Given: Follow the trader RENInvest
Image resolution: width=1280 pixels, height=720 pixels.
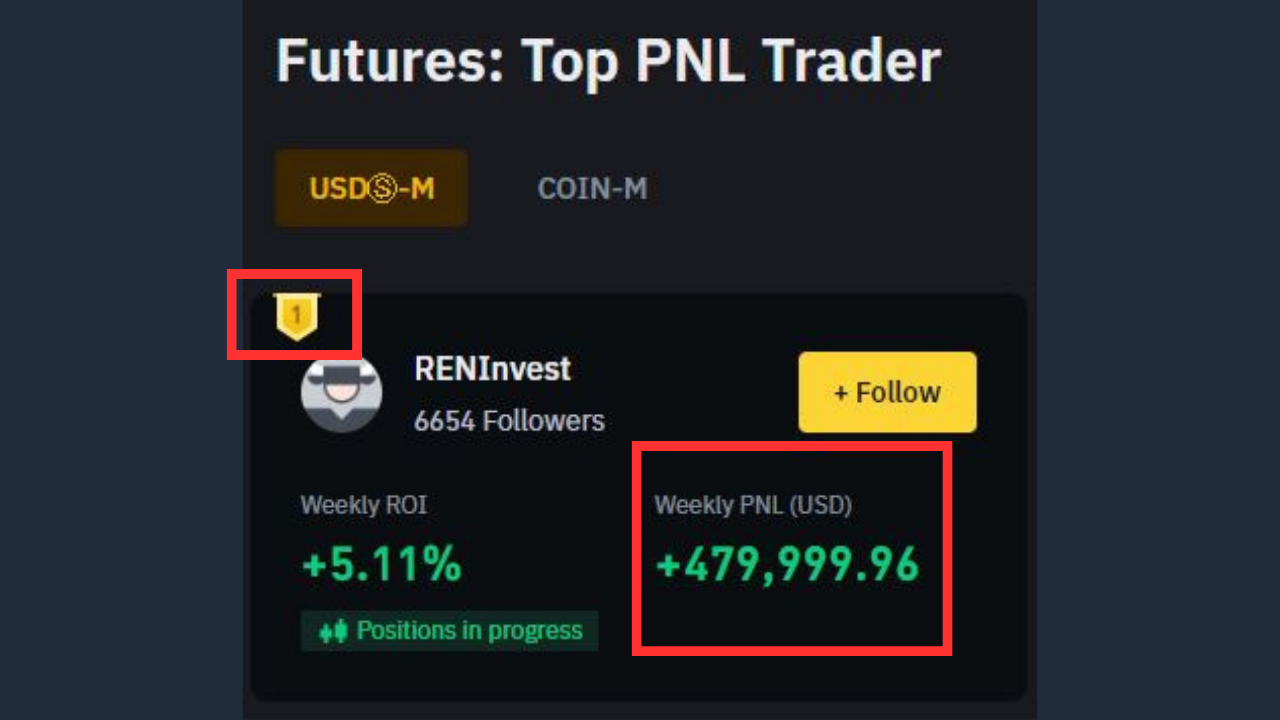Looking at the screenshot, I should (887, 392).
